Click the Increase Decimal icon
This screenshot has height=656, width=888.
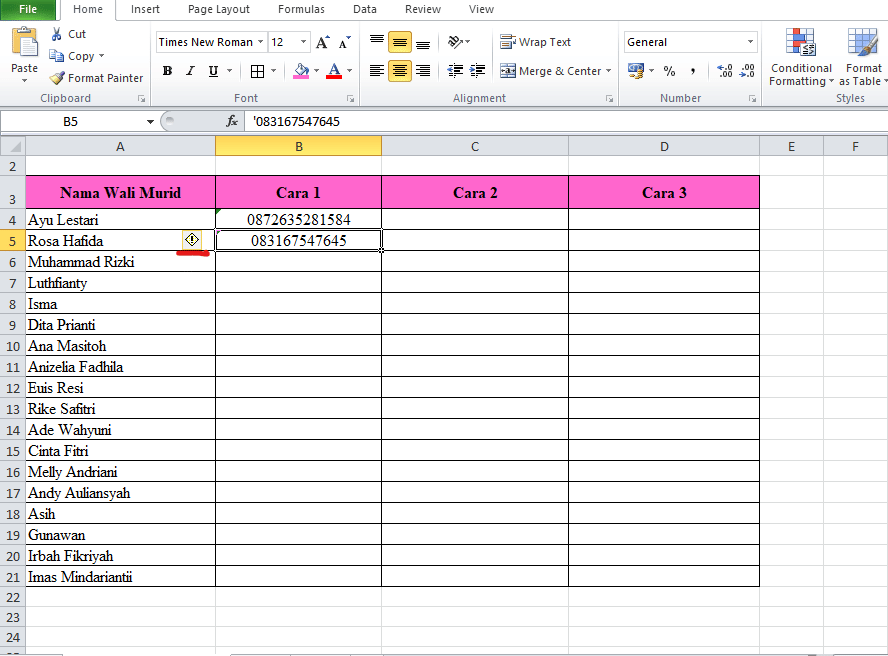click(x=723, y=71)
